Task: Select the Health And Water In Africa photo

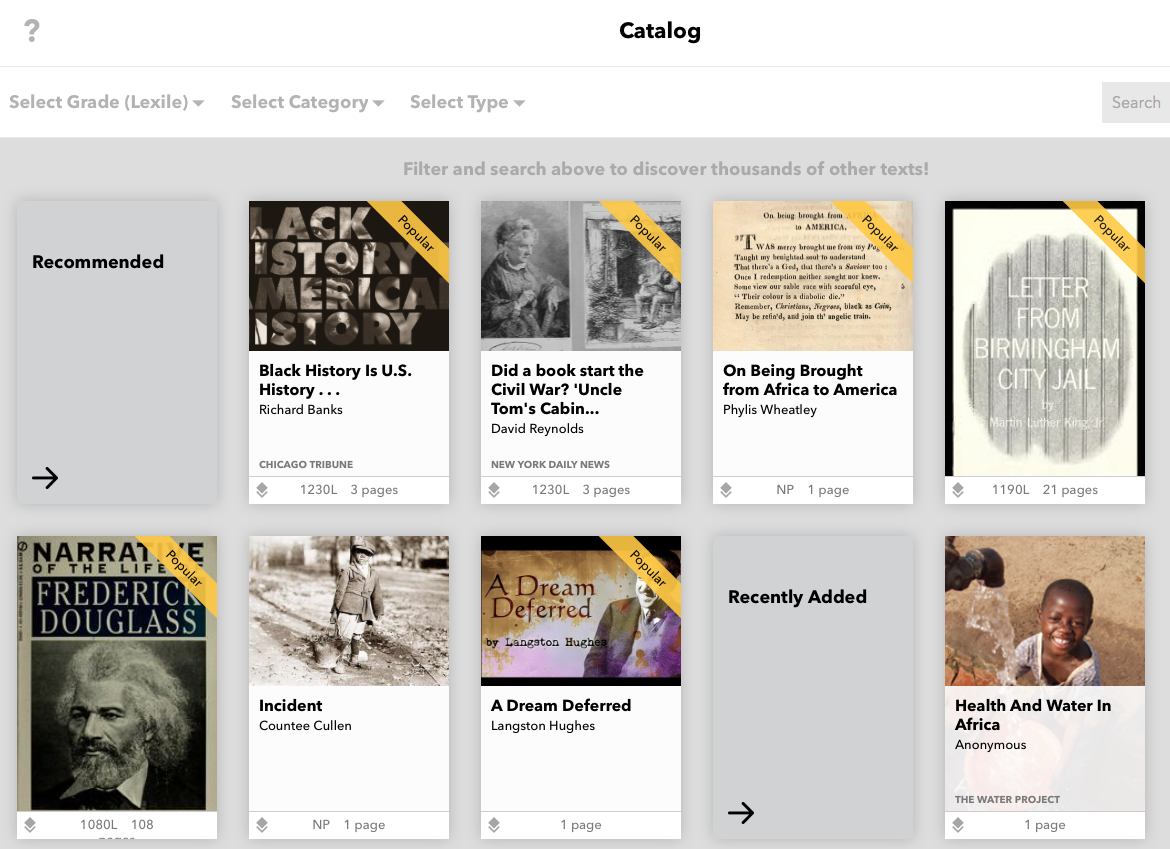Action: pos(1045,610)
